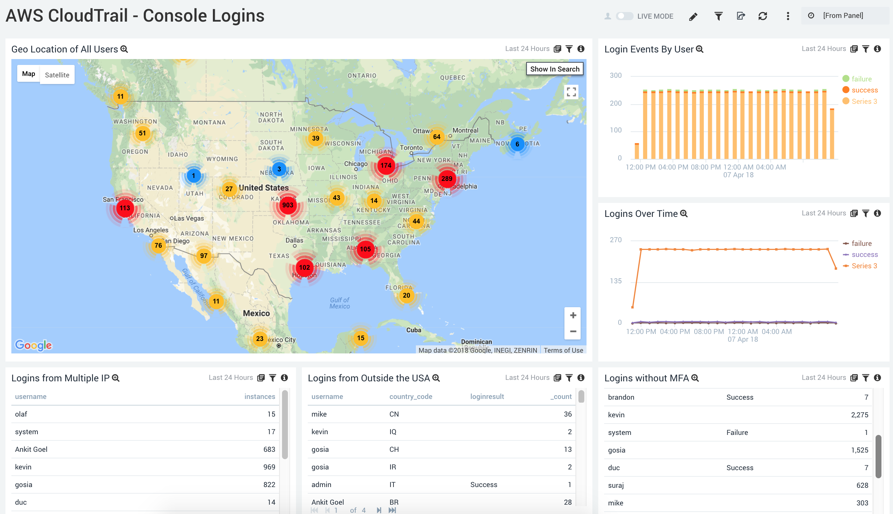Screen dimensions: 893x514
Task: Zoom in on the map with plus
Action: point(573,315)
